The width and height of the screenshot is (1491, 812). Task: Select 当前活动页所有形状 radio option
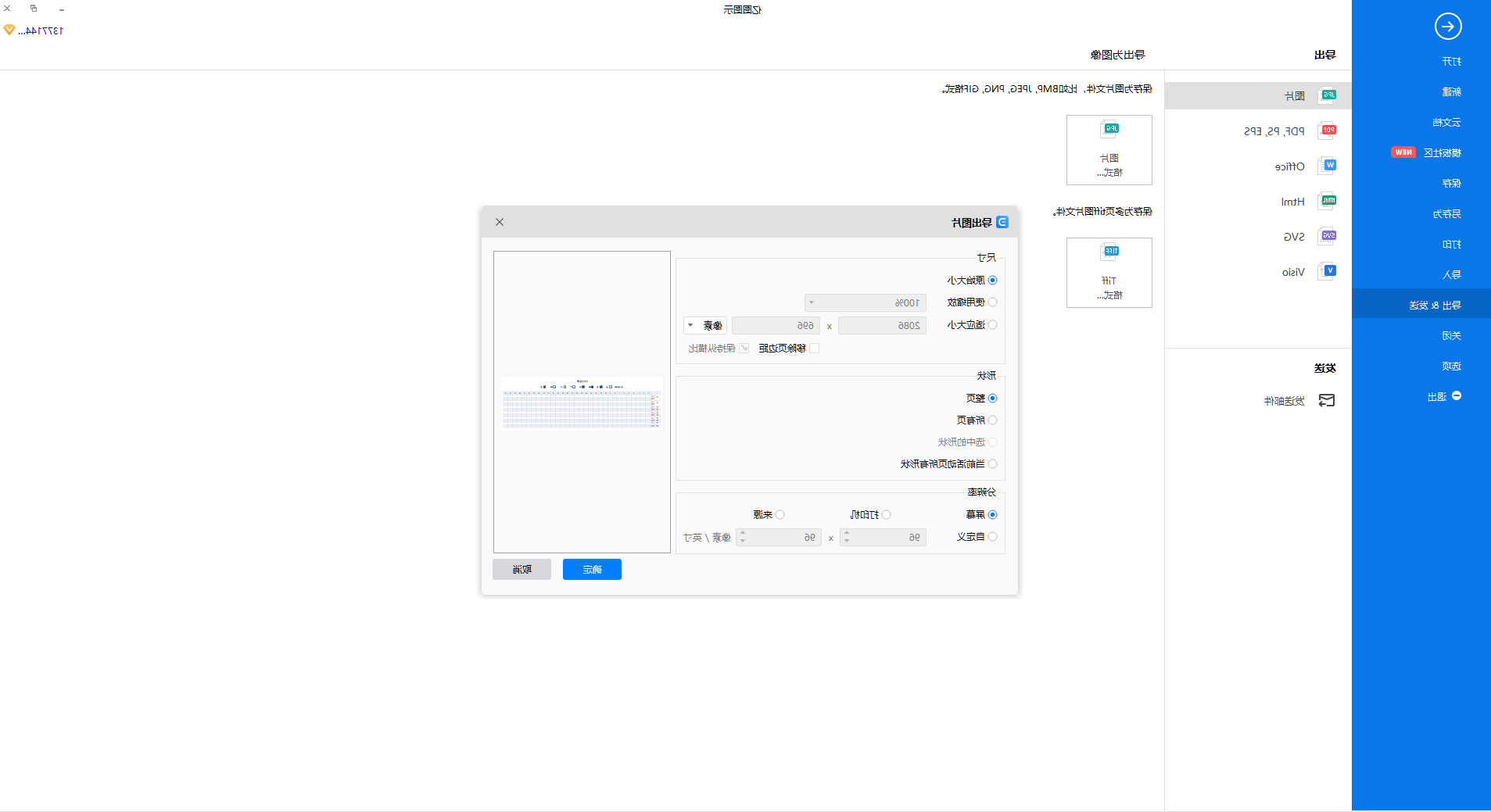tap(992, 463)
